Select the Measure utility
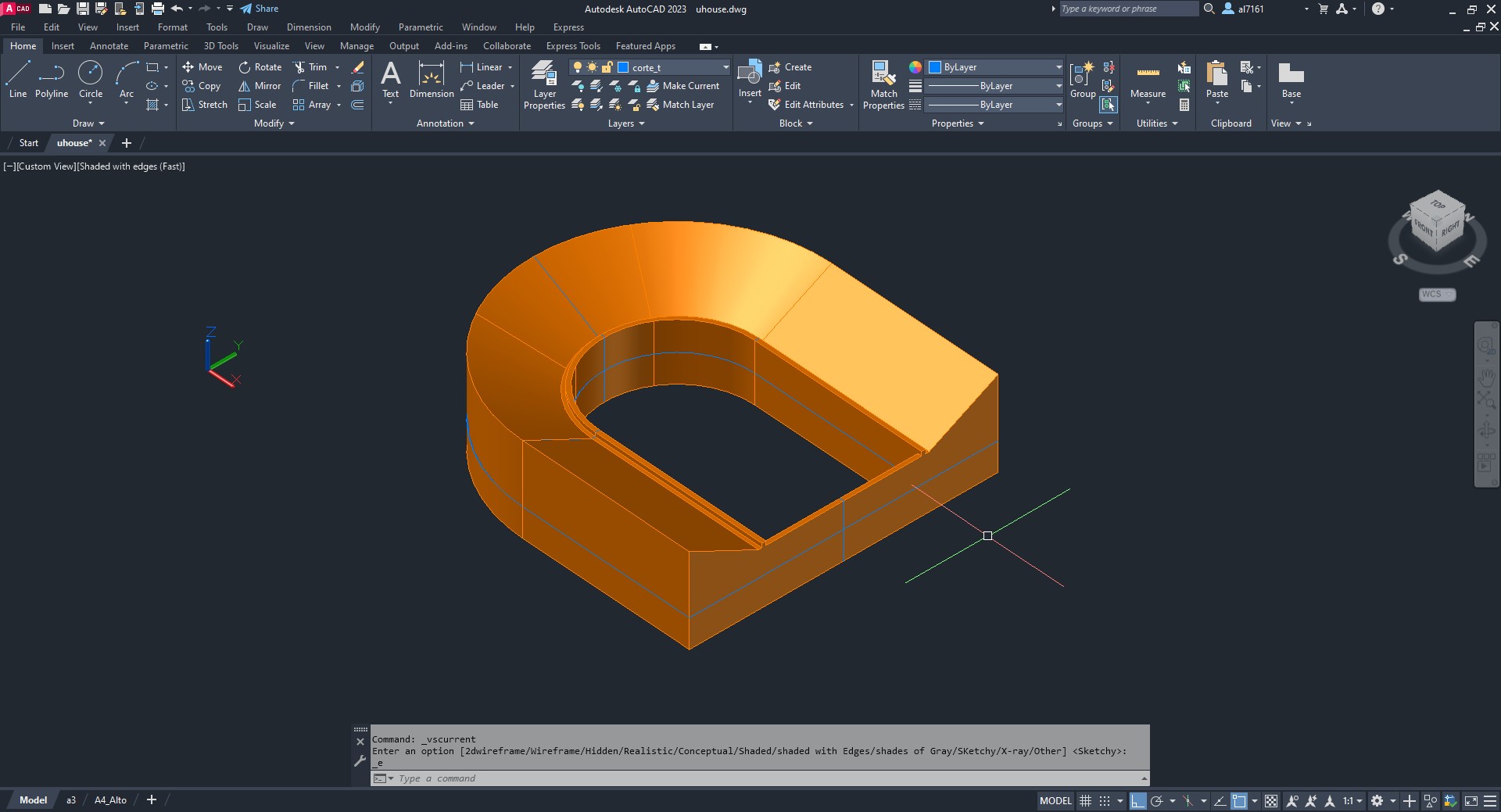 [1148, 80]
